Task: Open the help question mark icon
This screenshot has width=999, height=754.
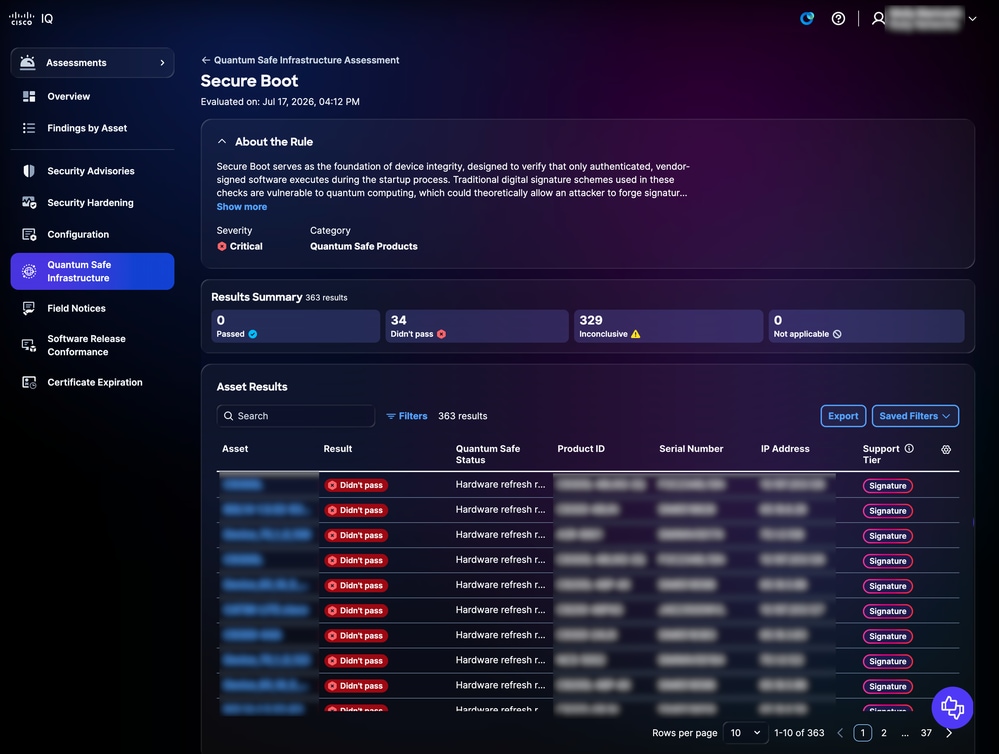Action: pos(838,18)
